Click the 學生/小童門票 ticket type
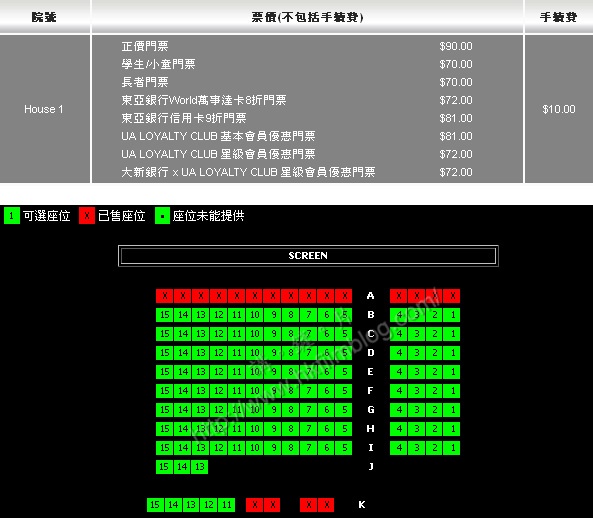 pyautogui.click(x=158, y=64)
